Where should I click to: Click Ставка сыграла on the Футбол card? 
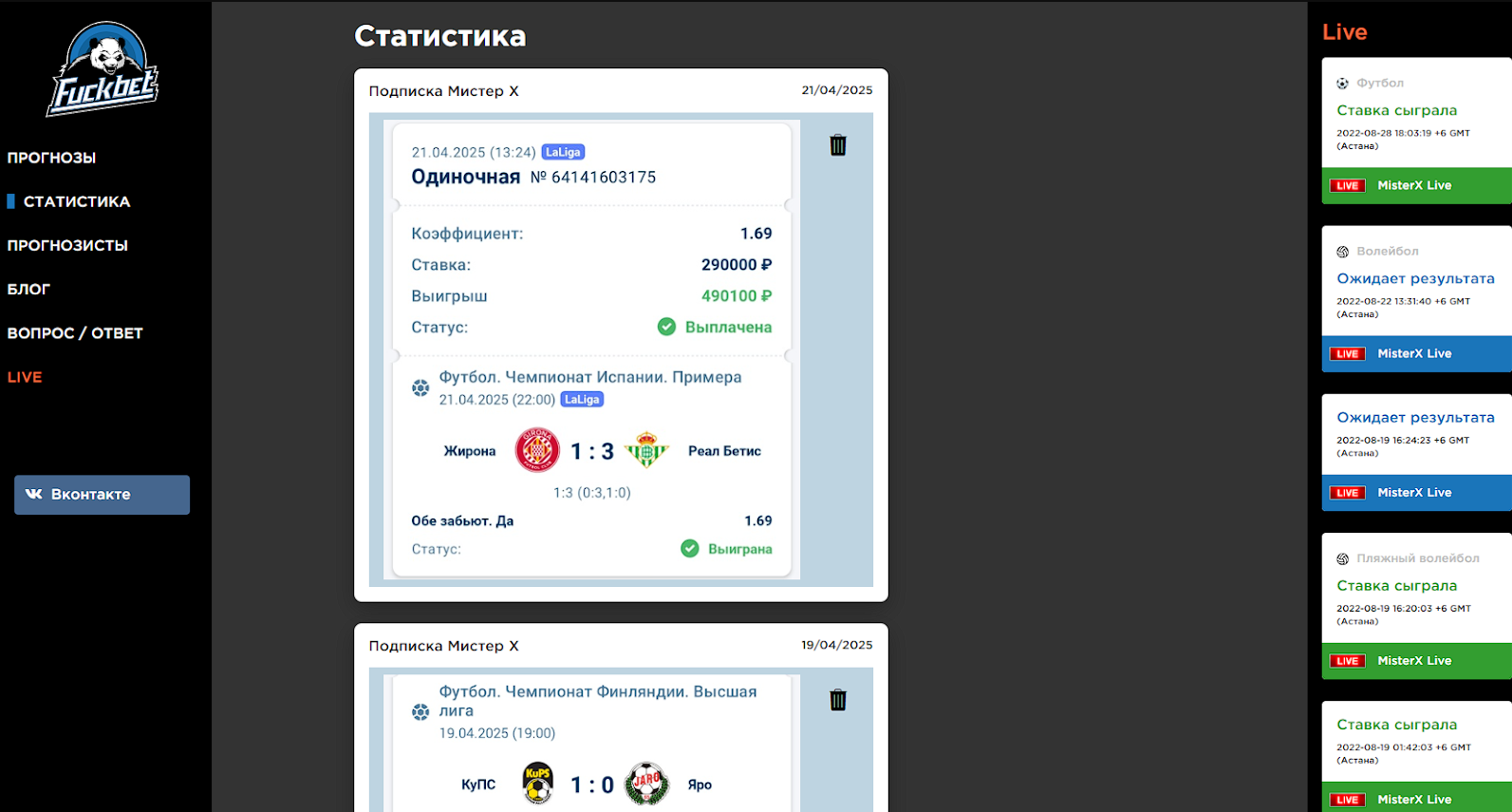pyautogui.click(x=1396, y=110)
